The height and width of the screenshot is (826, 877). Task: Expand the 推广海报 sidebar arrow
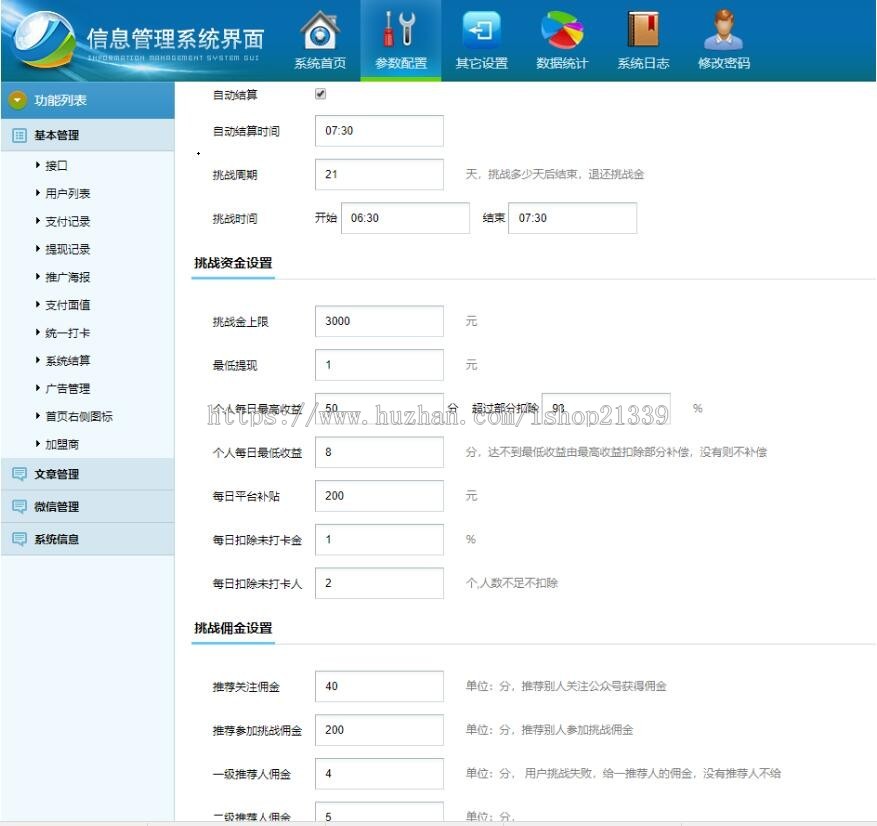(x=37, y=277)
